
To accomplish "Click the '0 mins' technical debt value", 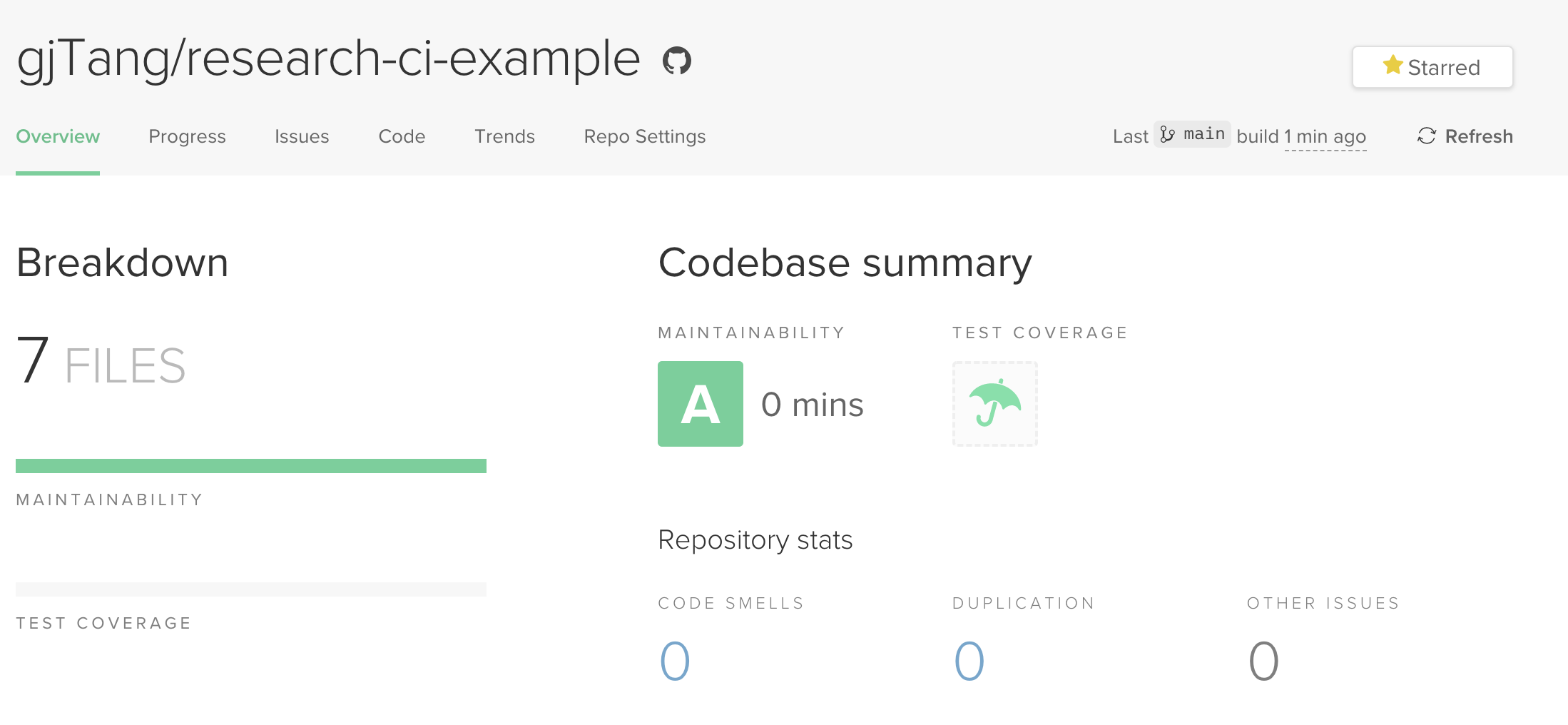I will (x=812, y=405).
